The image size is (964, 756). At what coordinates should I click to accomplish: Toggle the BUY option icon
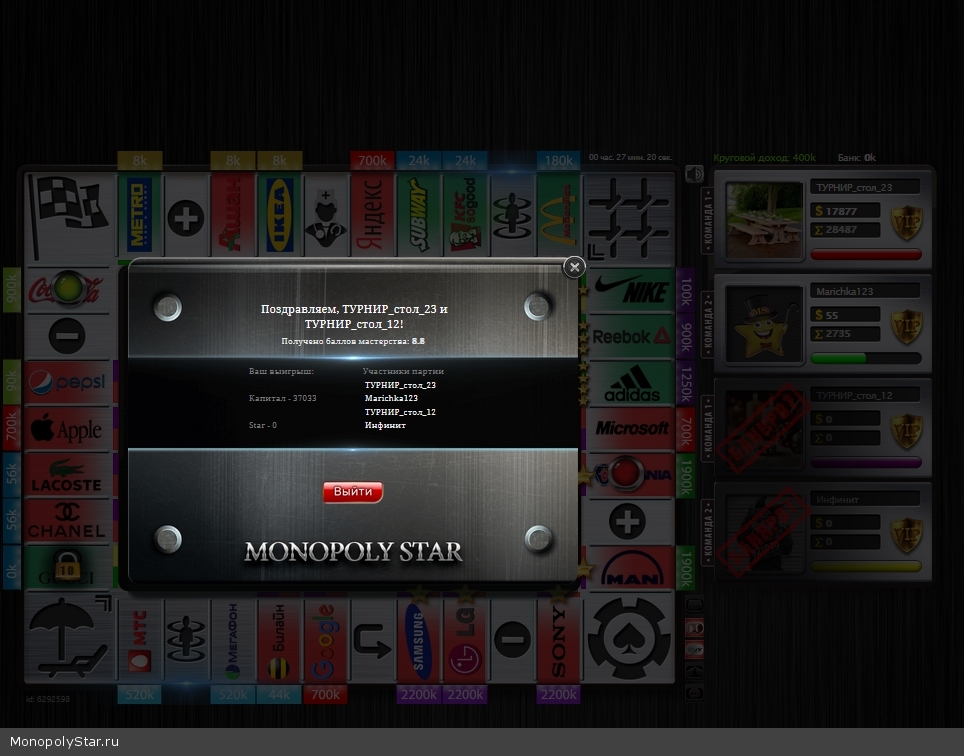[695, 649]
